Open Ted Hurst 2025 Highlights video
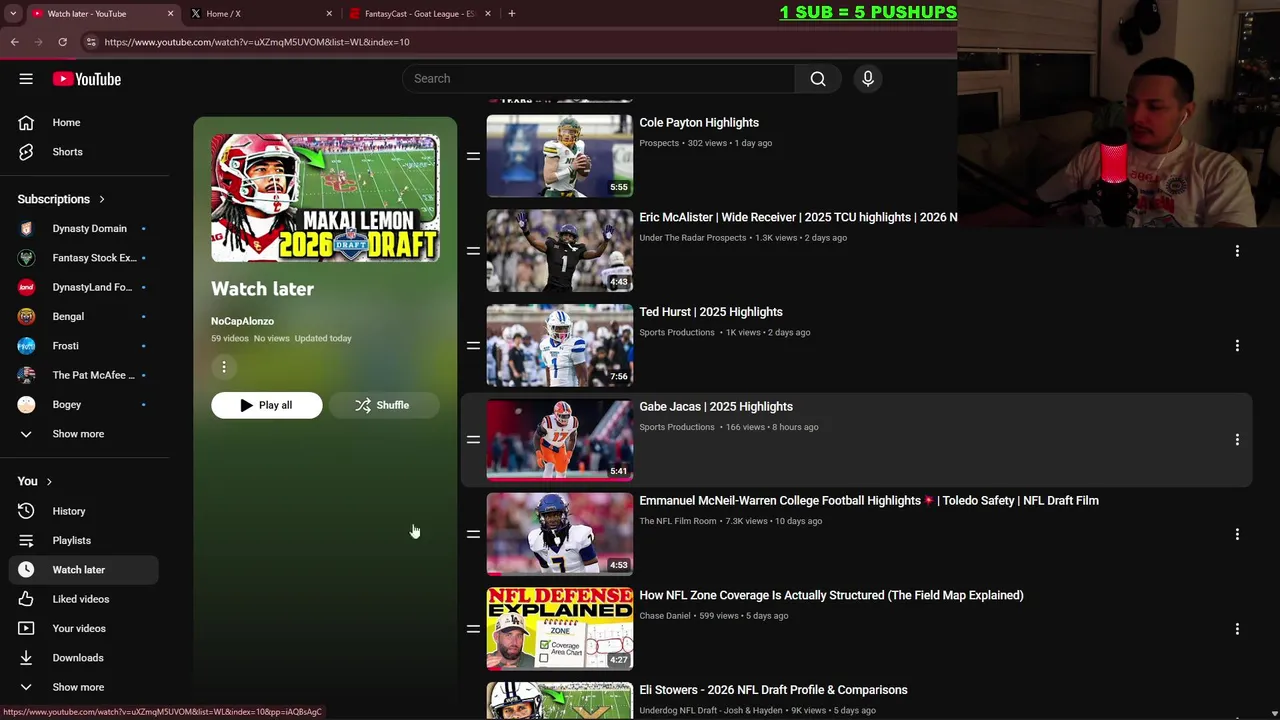 pyautogui.click(x=711, y=312)
